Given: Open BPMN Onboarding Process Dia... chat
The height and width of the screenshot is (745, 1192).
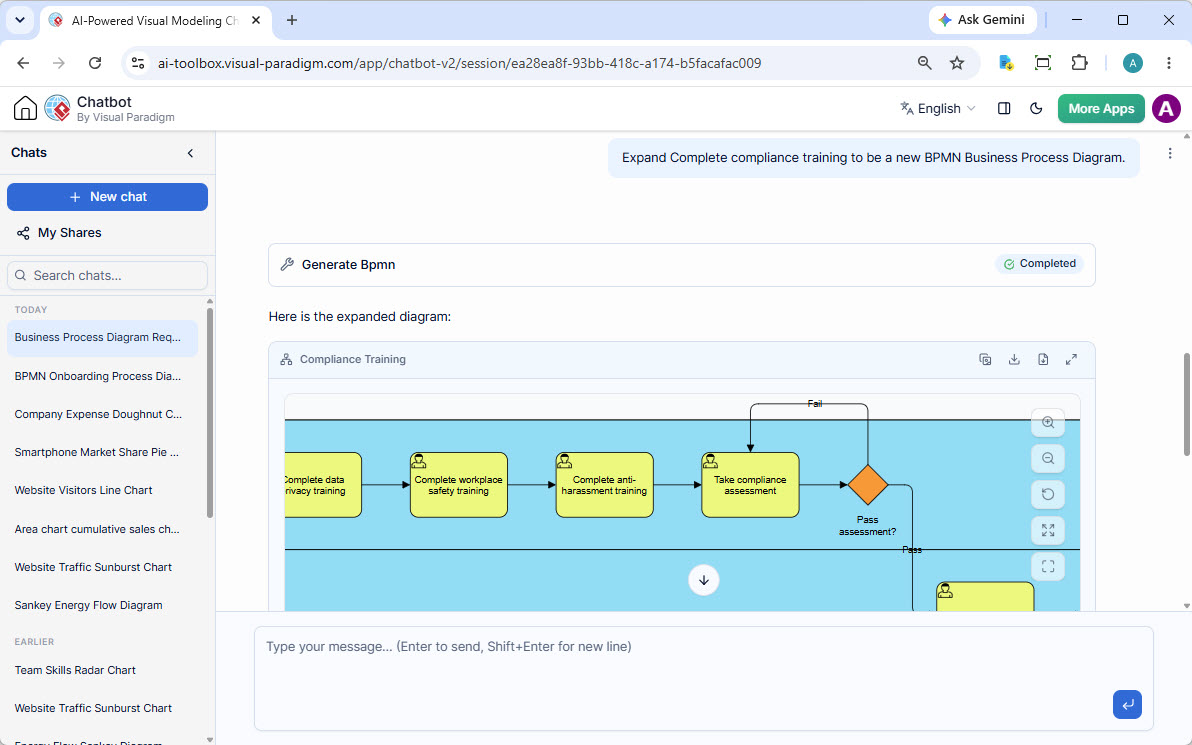Looking at the screenshot, I should click(x=102, y=376).
